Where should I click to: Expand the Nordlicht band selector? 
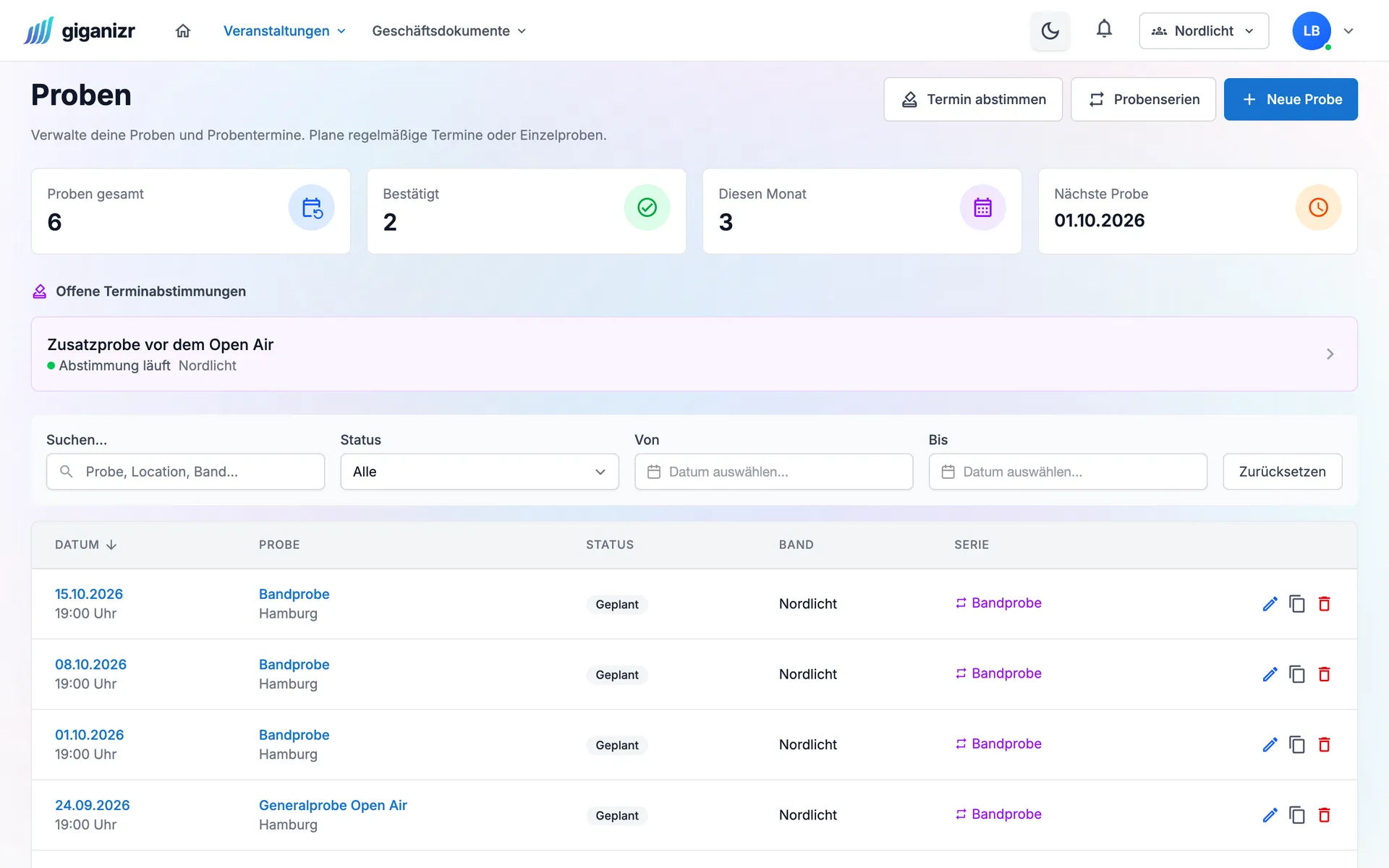[x=1204, y=31]
